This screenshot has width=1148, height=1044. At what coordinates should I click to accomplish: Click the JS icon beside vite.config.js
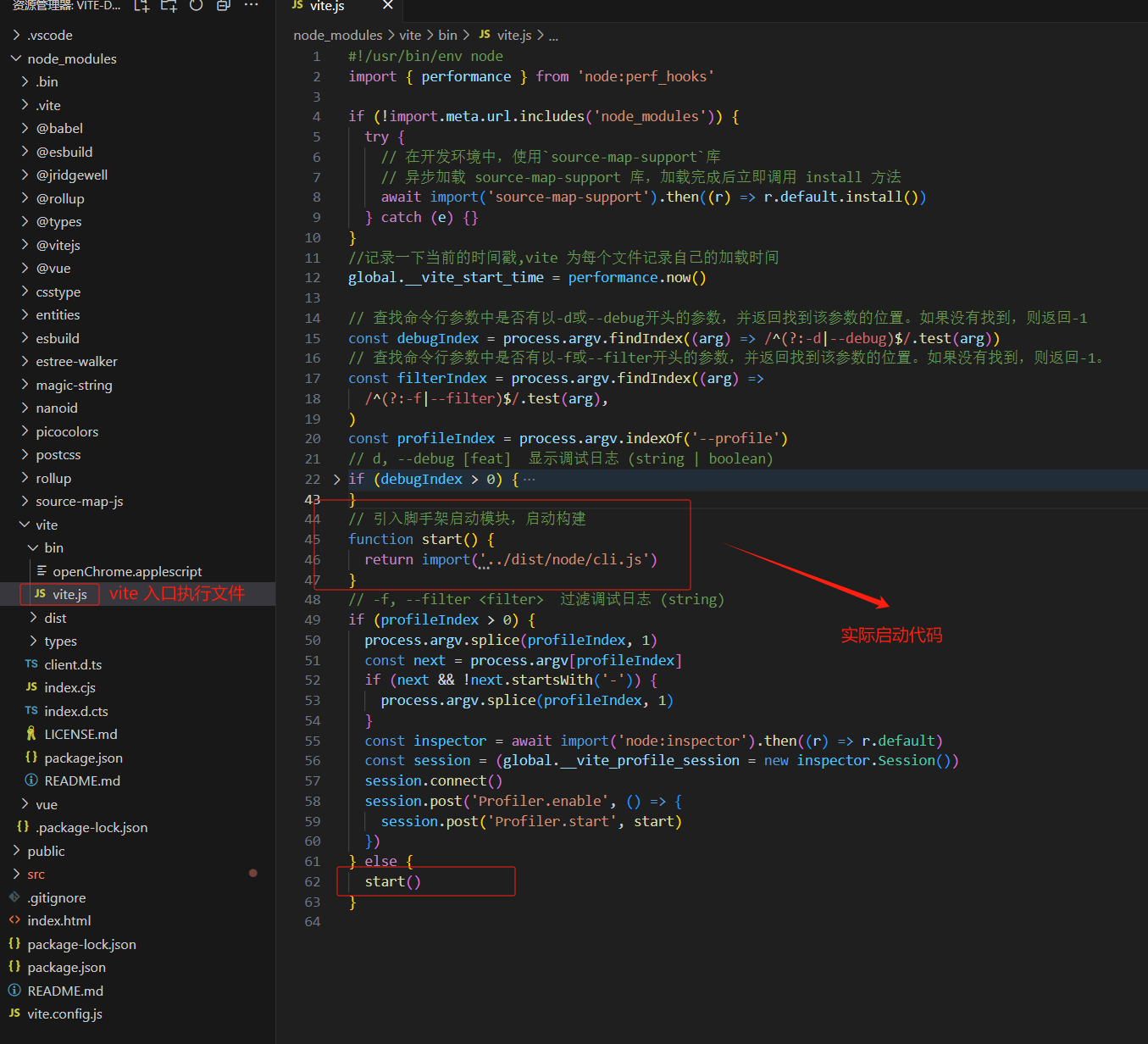[x=14, y=1013]
